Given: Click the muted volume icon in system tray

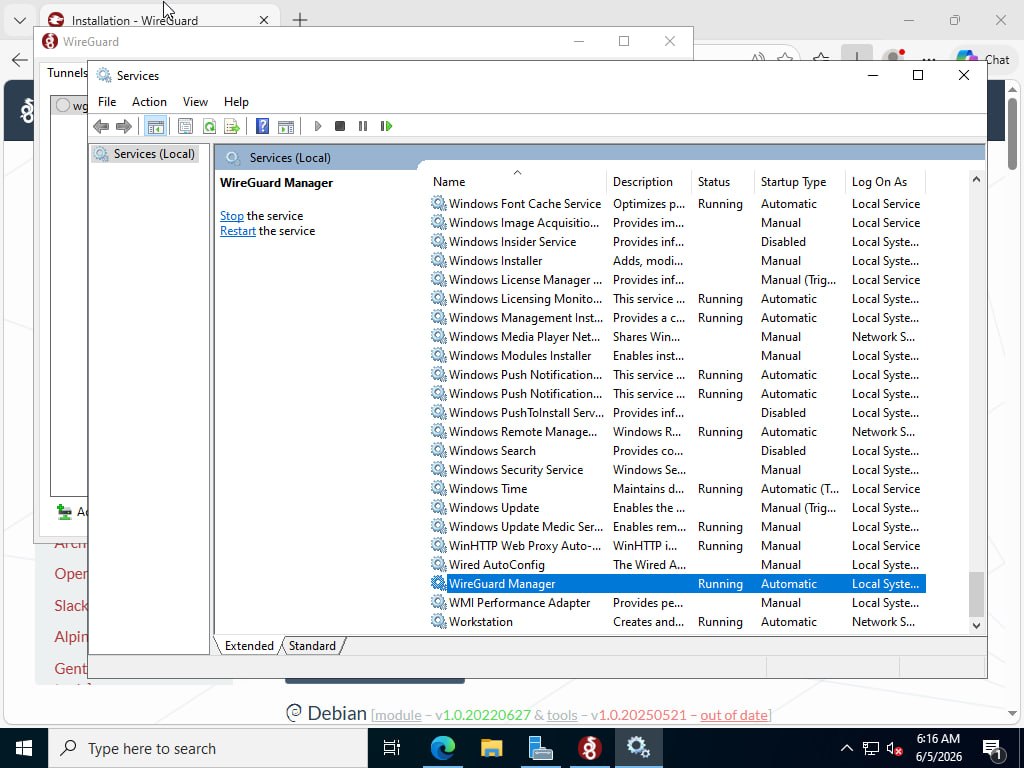Looking at the screenshot, I should coord(895,748).
